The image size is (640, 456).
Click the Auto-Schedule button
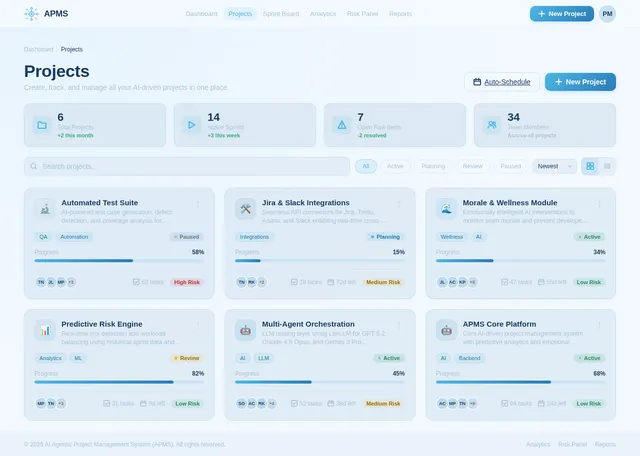coord(501,81)
